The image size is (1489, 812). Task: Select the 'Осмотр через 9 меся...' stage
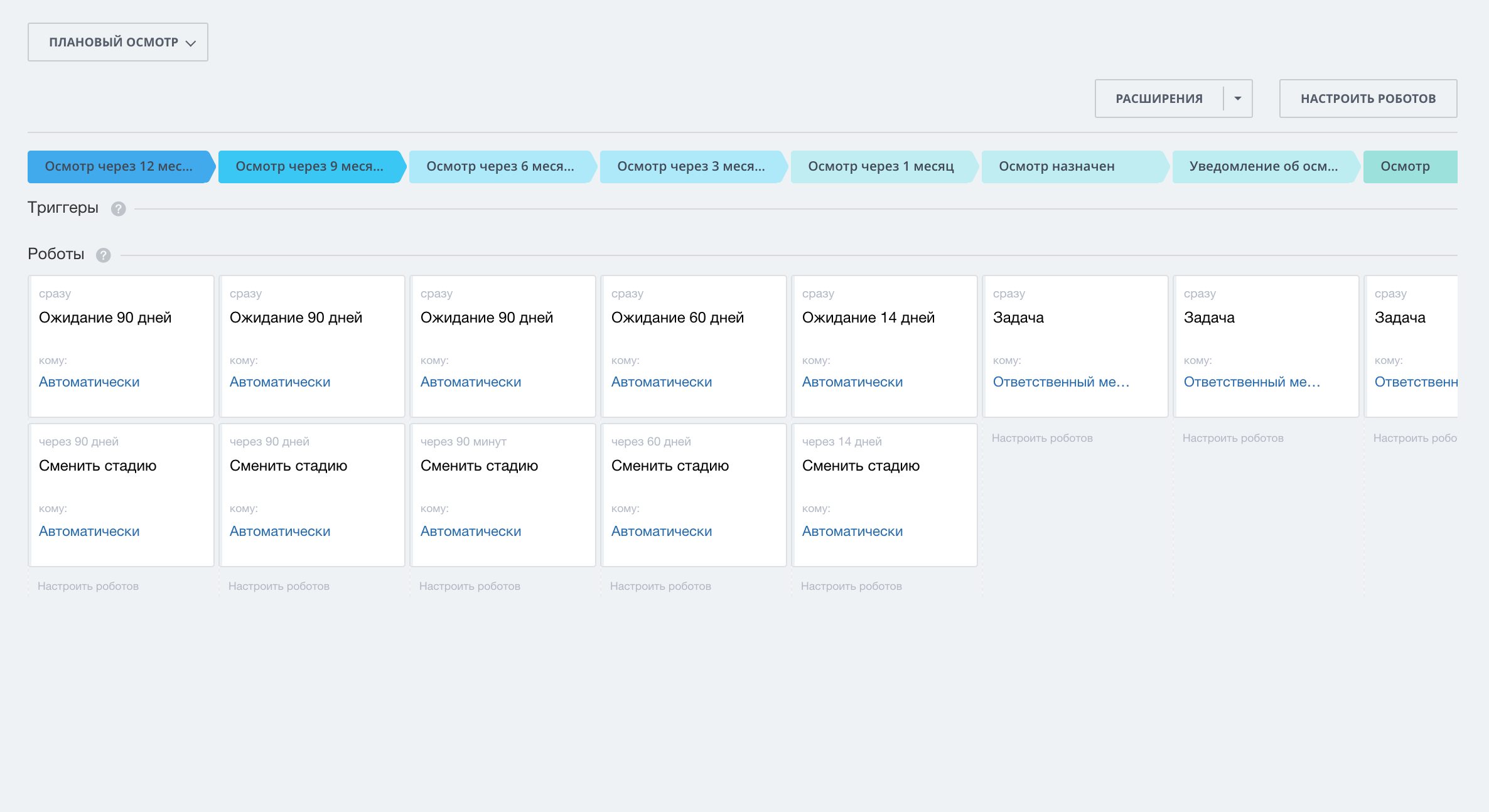[x=309, y=166]
